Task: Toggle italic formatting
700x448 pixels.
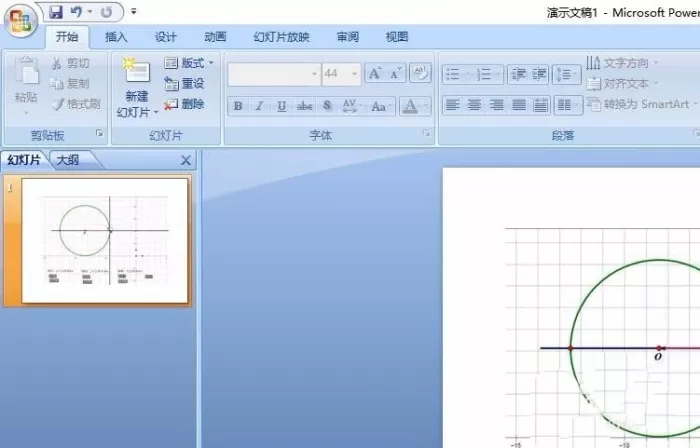Action: pos(259,106)
